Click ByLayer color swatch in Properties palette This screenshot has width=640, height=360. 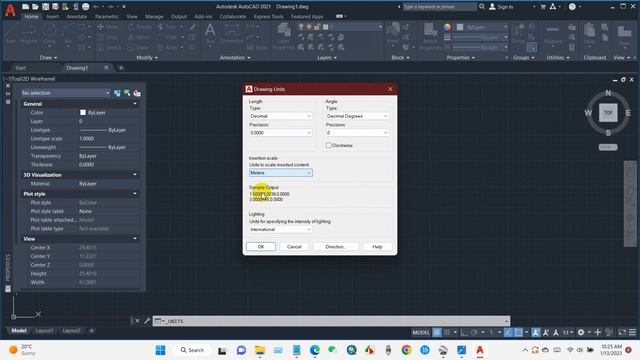[83, 112]
